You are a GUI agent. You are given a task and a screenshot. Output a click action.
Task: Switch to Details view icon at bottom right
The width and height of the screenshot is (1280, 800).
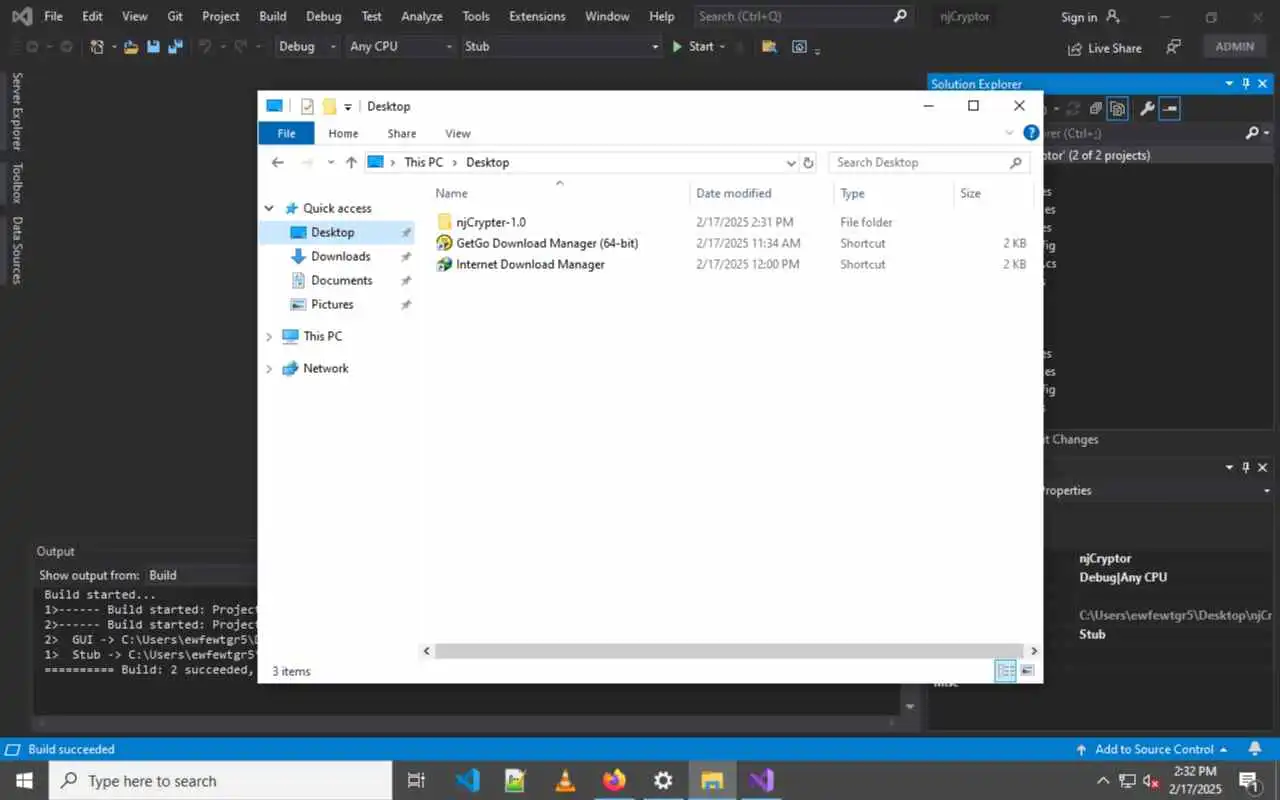1005,670
